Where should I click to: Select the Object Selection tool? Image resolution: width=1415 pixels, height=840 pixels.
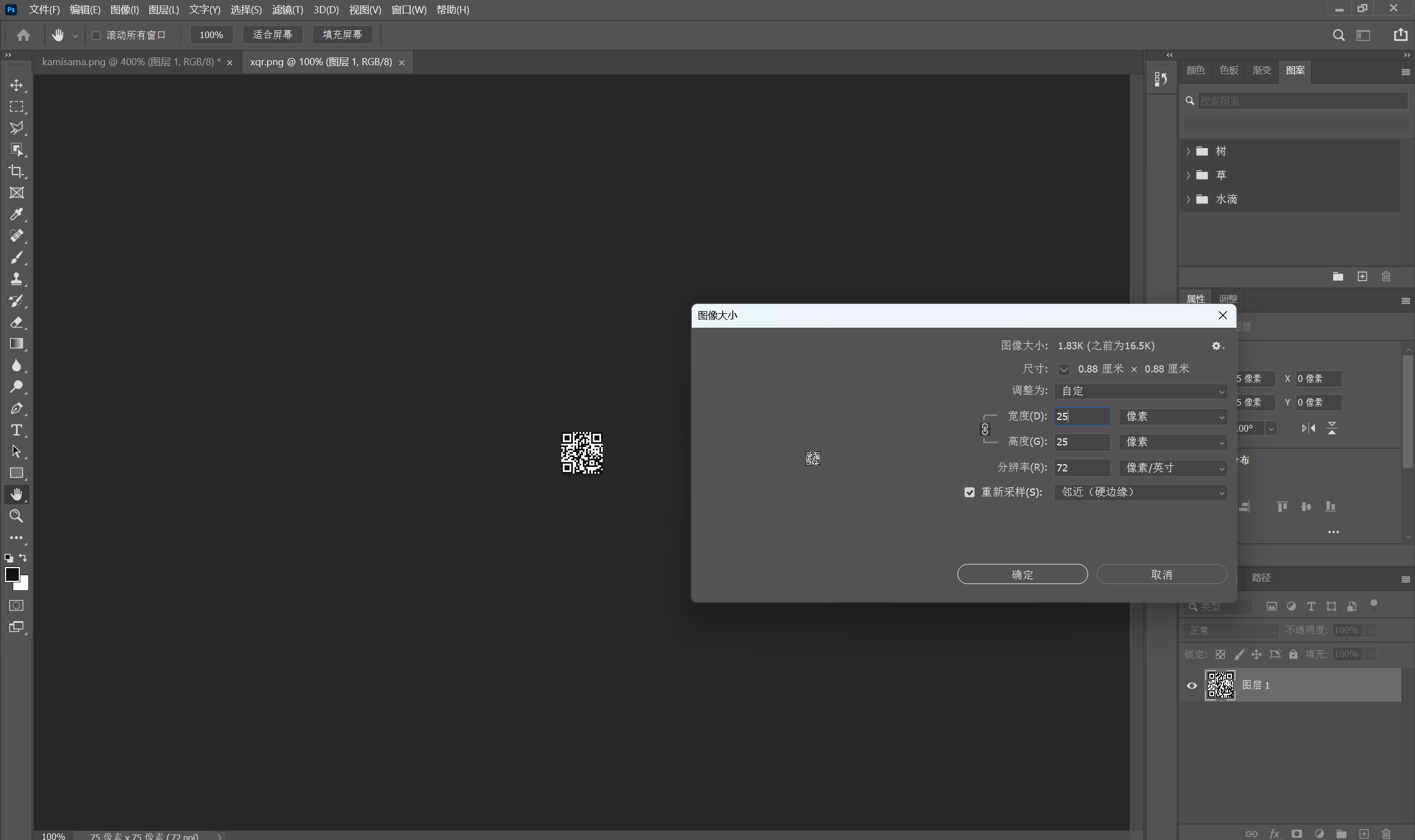pos(17,149)
